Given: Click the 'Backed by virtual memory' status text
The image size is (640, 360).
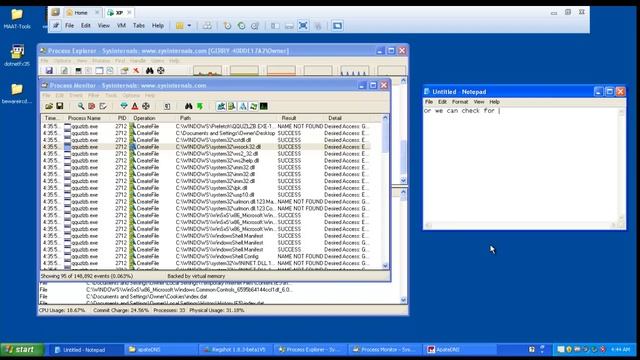Looking at the screenshot, I should [x=196, y=276].
